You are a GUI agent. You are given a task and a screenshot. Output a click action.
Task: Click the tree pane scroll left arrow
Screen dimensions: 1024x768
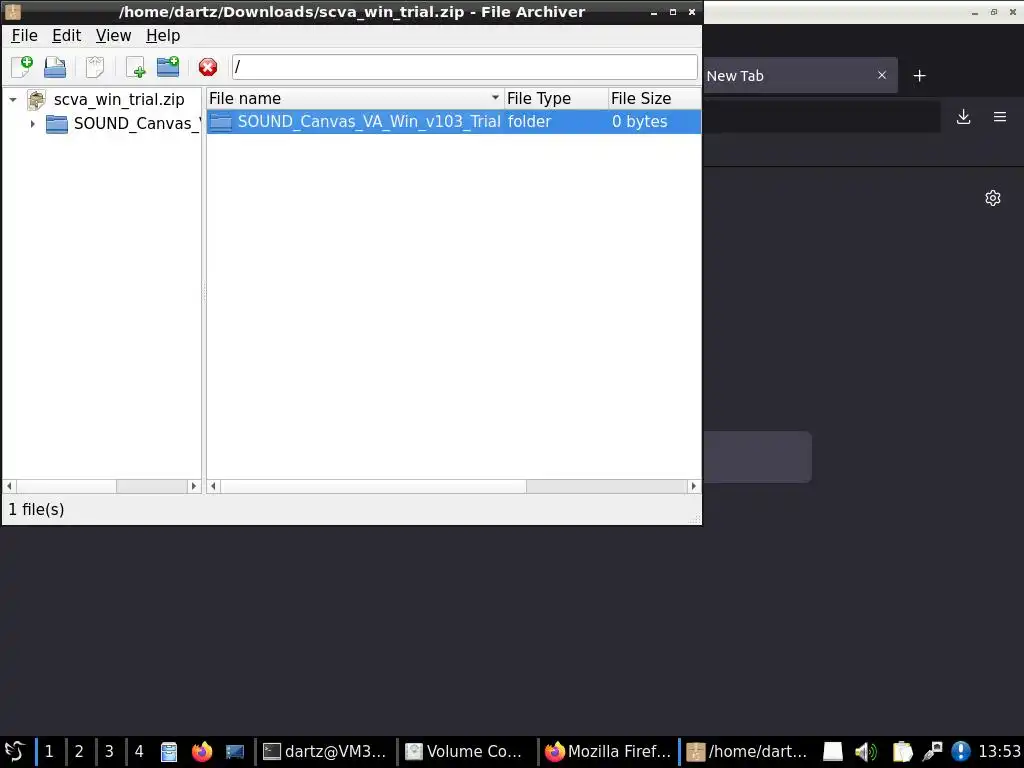tap(9, 487)
